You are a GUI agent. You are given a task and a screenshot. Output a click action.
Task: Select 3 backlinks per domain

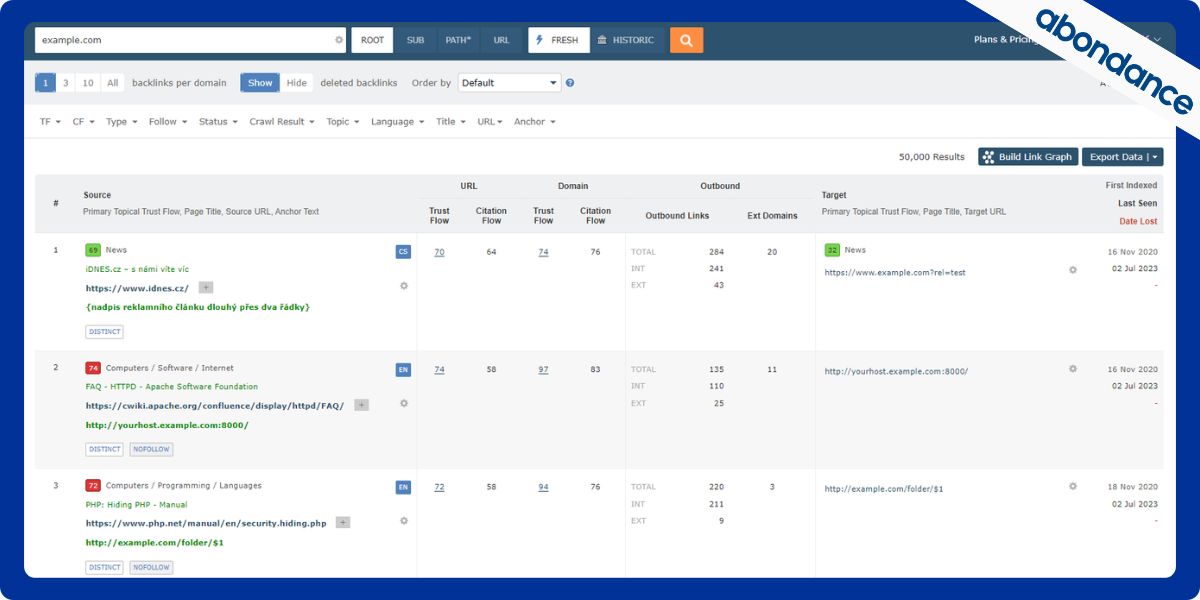click(66, 83)
